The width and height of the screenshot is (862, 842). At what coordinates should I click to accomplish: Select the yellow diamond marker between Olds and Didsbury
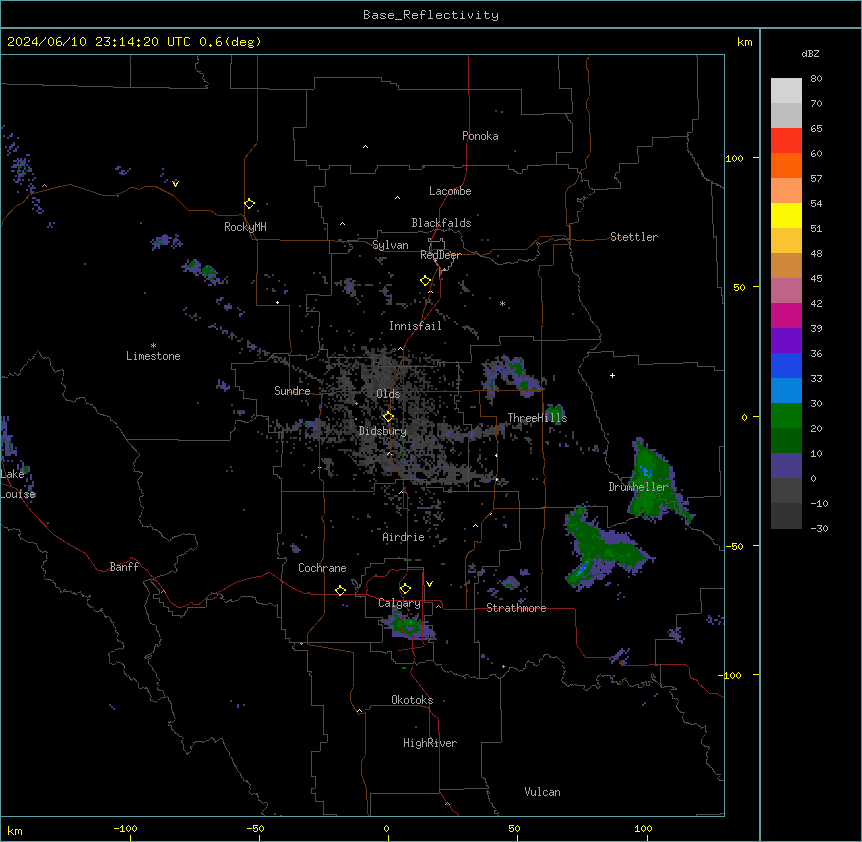pos(388,417)
